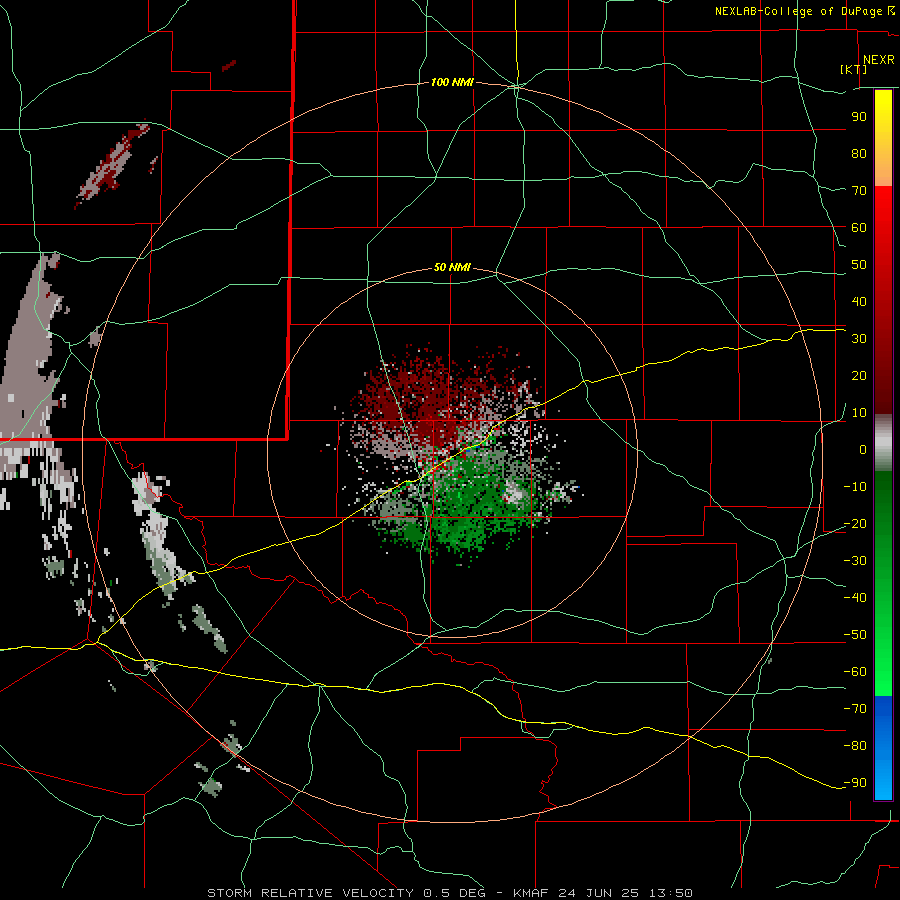Click the 100 NMI range ring label
Viewport: 900px width, 900px height.
[452, 83]
